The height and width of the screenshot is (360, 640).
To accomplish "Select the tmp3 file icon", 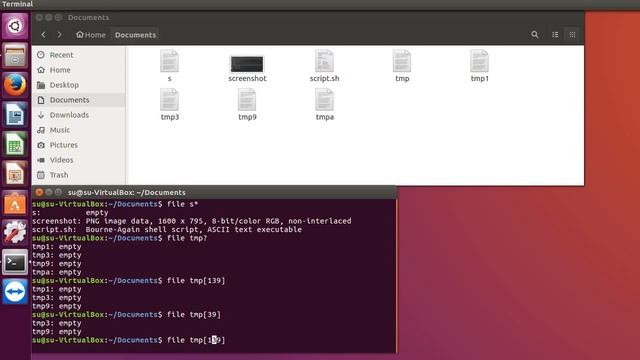I will pos(169,104).
